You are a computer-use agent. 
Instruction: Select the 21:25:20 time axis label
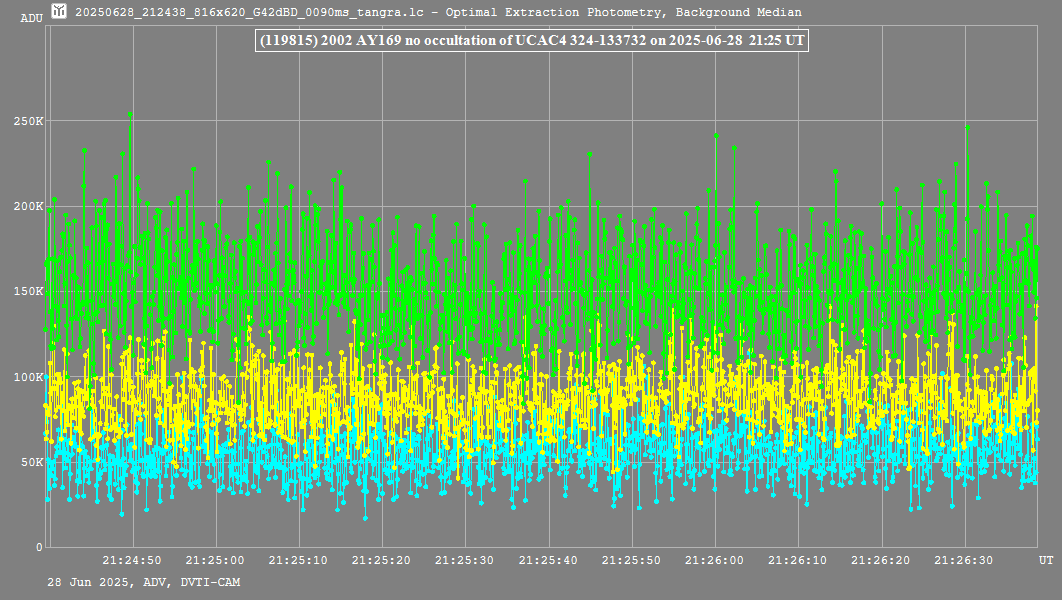(382, 561)
